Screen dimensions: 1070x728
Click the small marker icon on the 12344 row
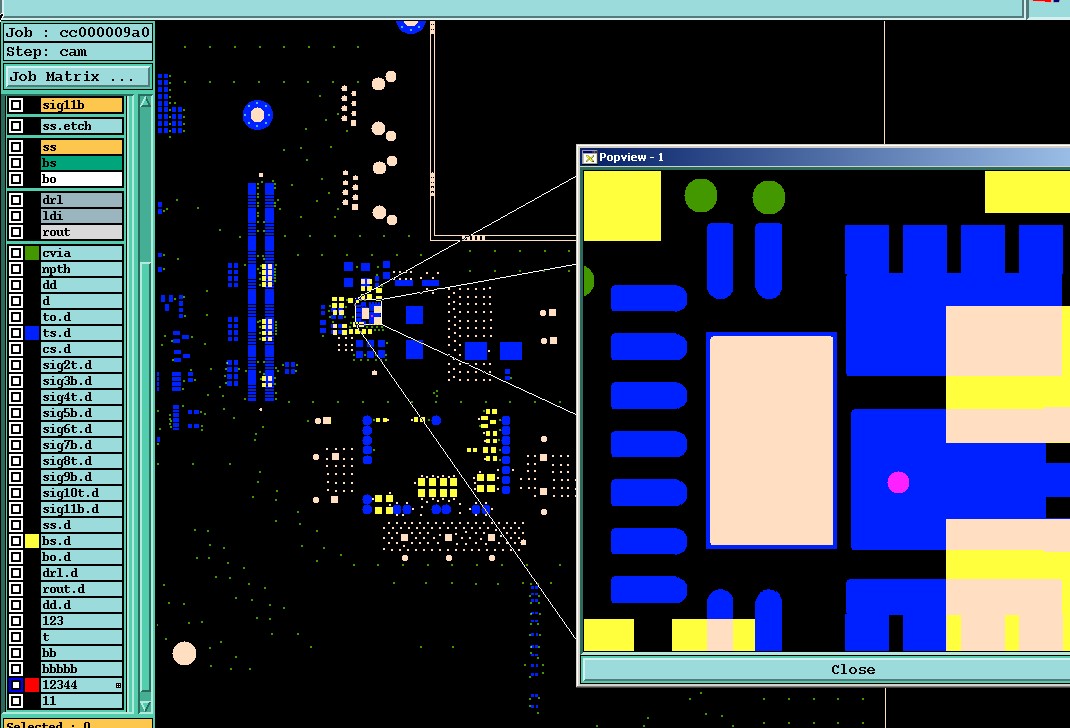click(x=118, y=685)
